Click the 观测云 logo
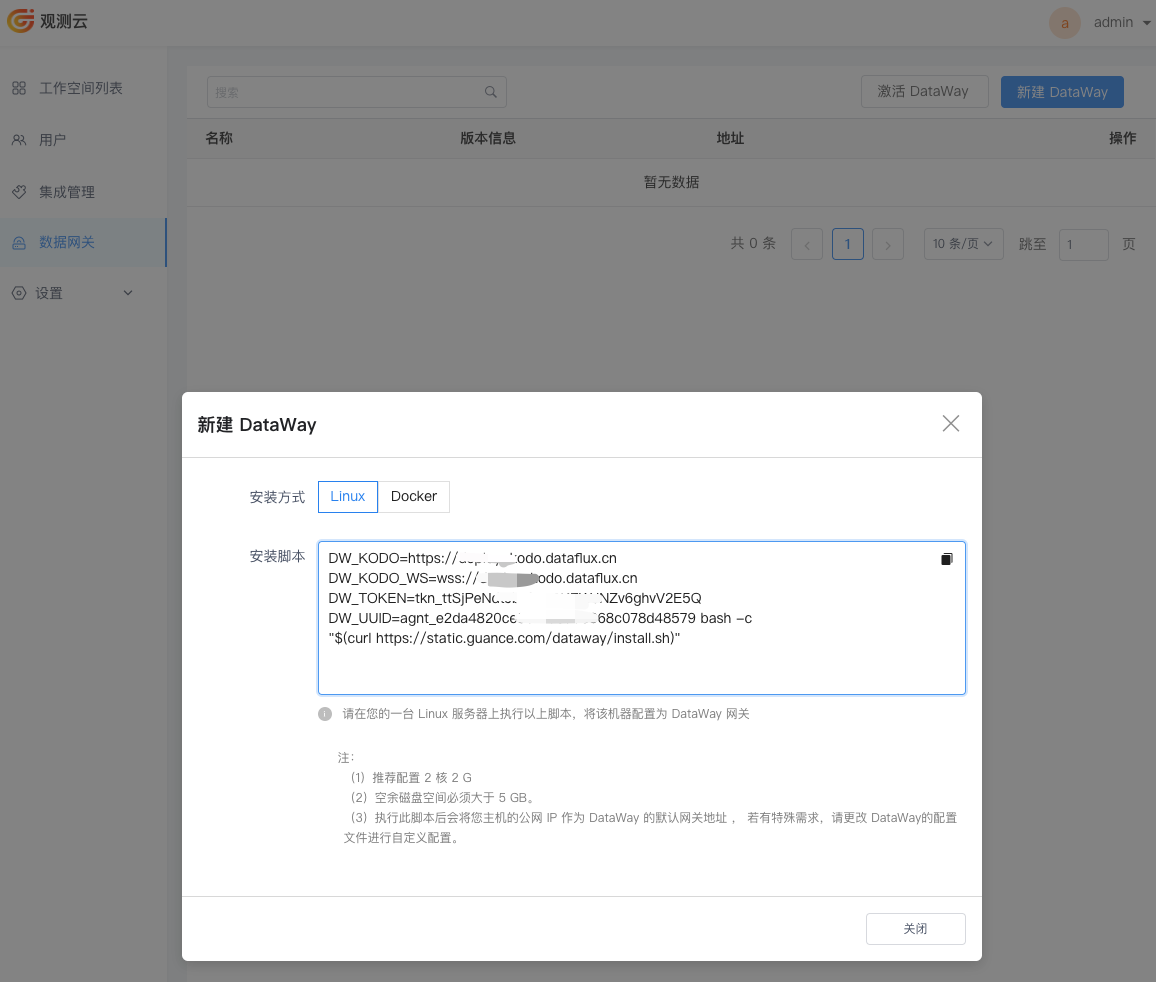 [47, 21]
